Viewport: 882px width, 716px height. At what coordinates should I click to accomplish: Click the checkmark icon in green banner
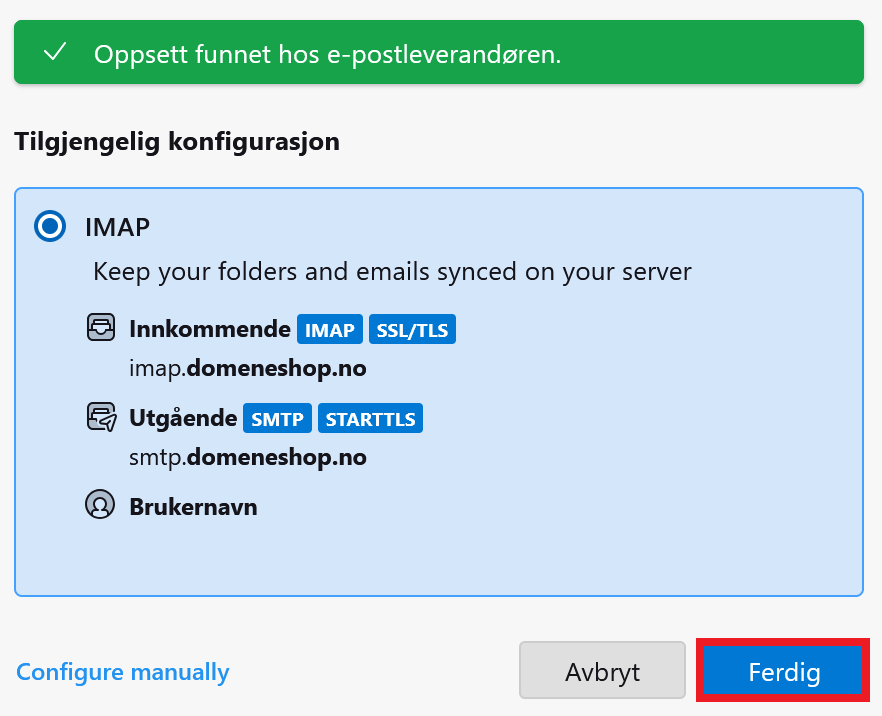coord(55,53)
